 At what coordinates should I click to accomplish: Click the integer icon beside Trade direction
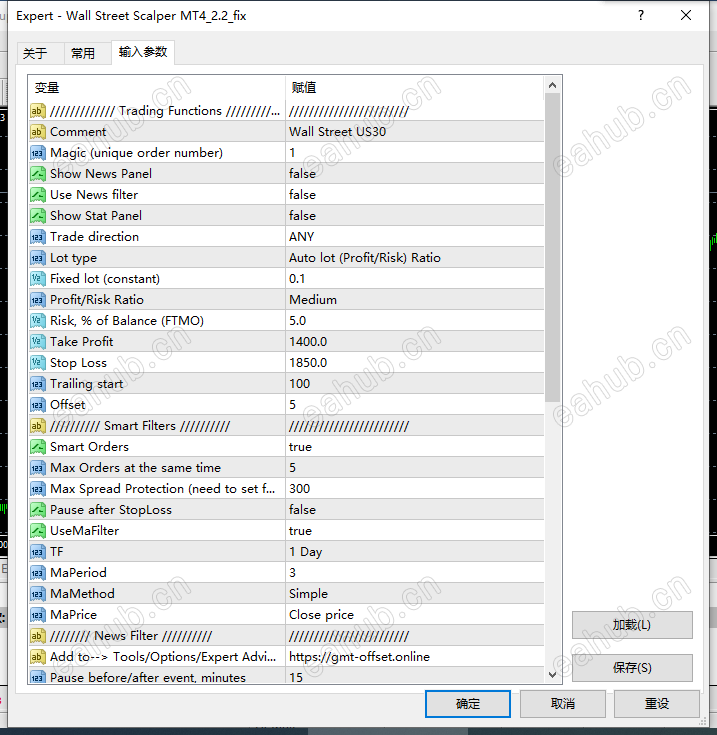click(x=38, y=237)
